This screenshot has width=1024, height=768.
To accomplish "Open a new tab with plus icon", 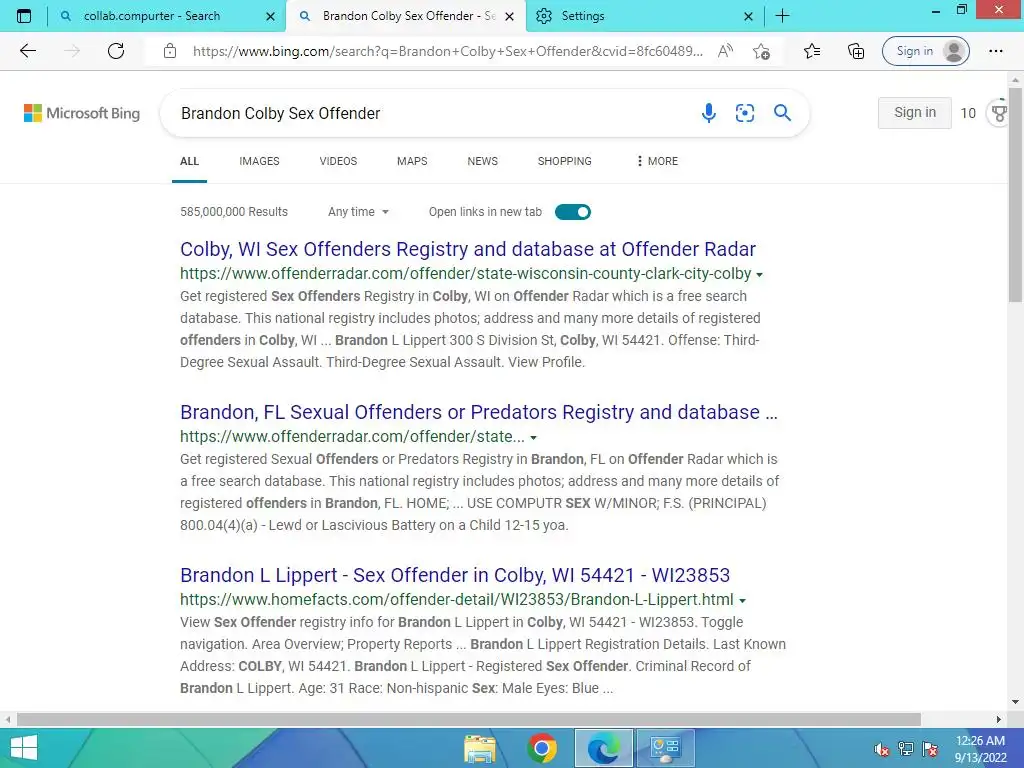I will pos(782,16).
